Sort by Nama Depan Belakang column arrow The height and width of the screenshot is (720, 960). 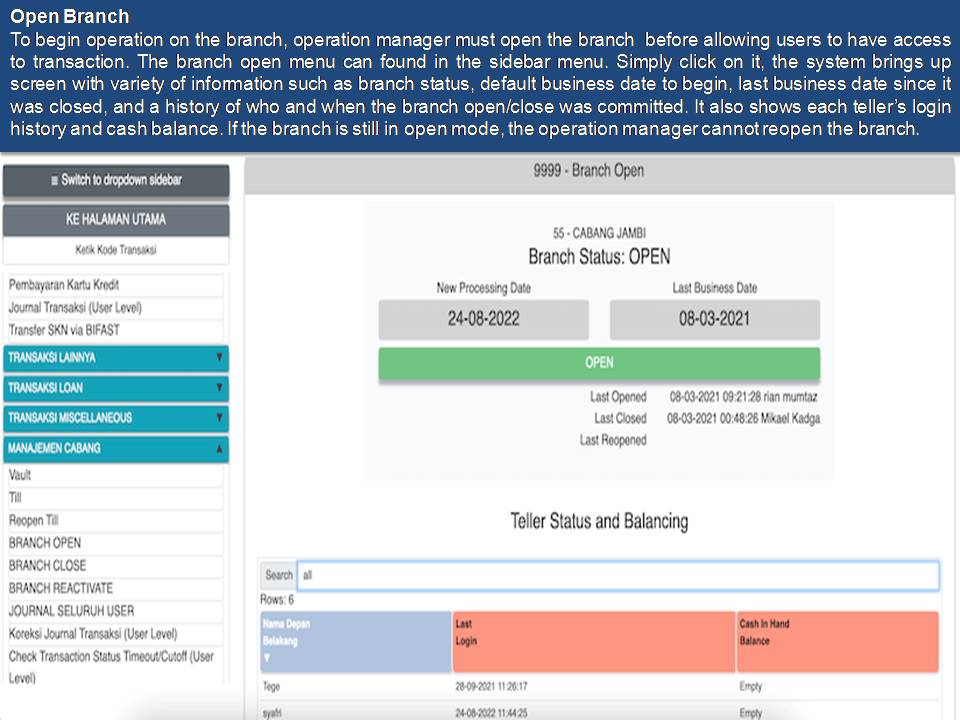click(267, 658)
